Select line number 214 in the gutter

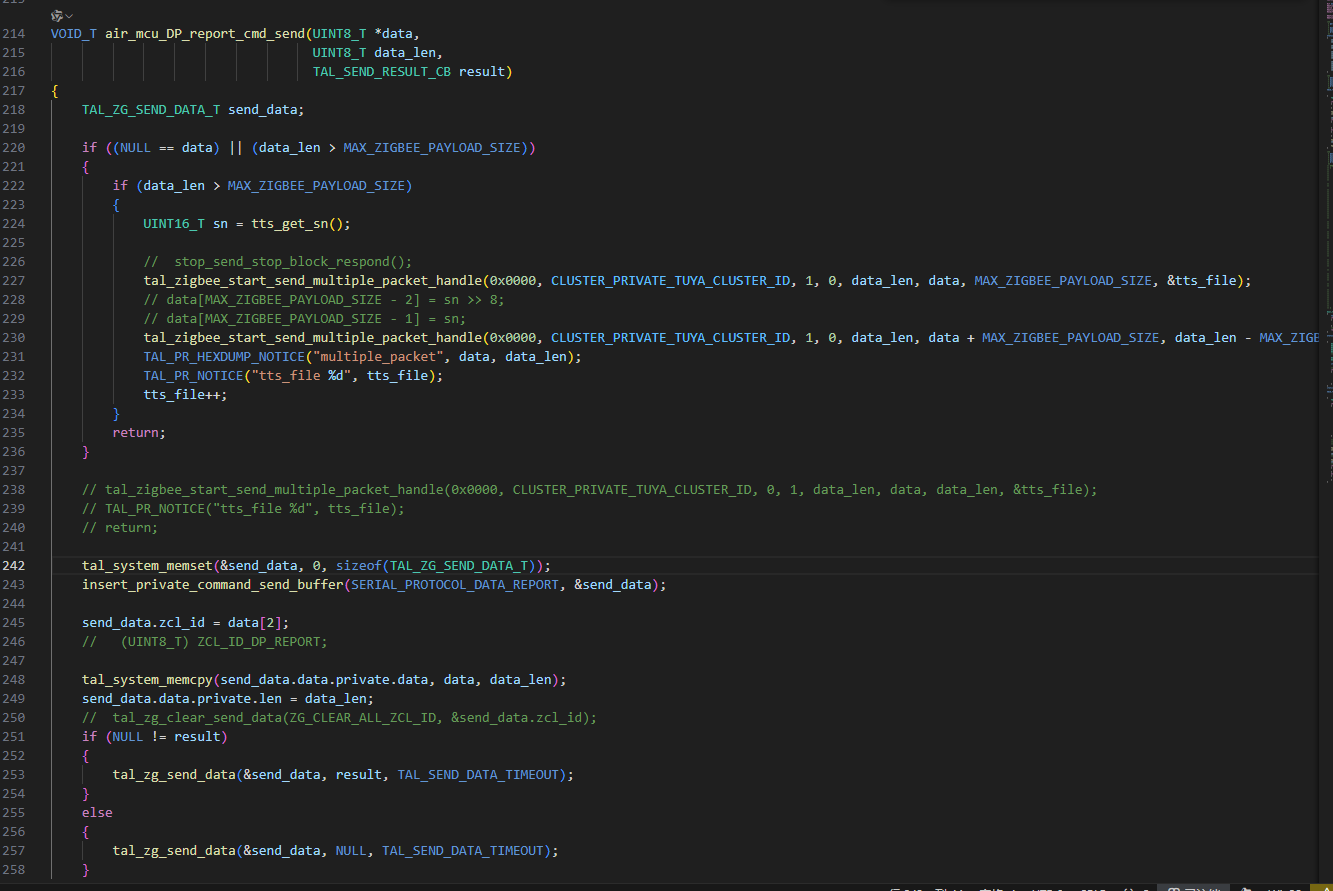[x=14, y=34]
